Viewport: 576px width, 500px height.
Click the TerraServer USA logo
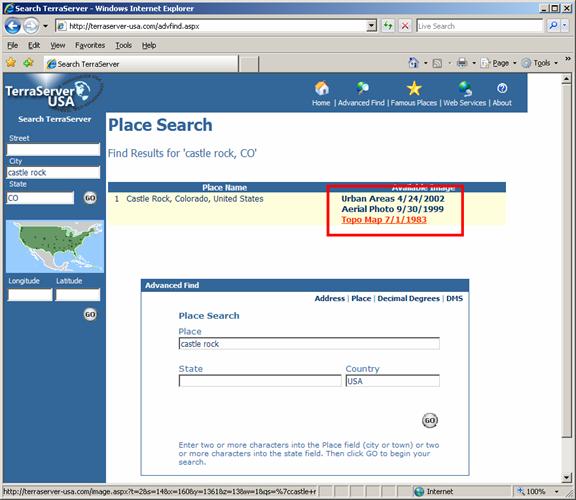click(x=53, y=93)
